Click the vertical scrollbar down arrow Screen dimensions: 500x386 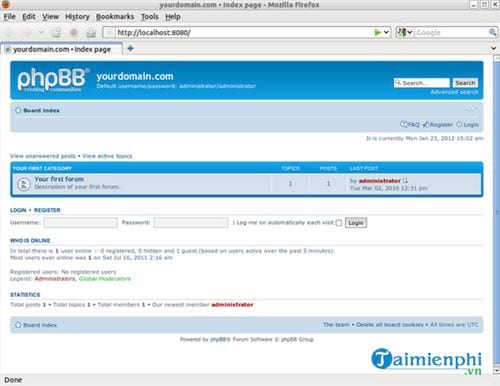click(496, 370)
